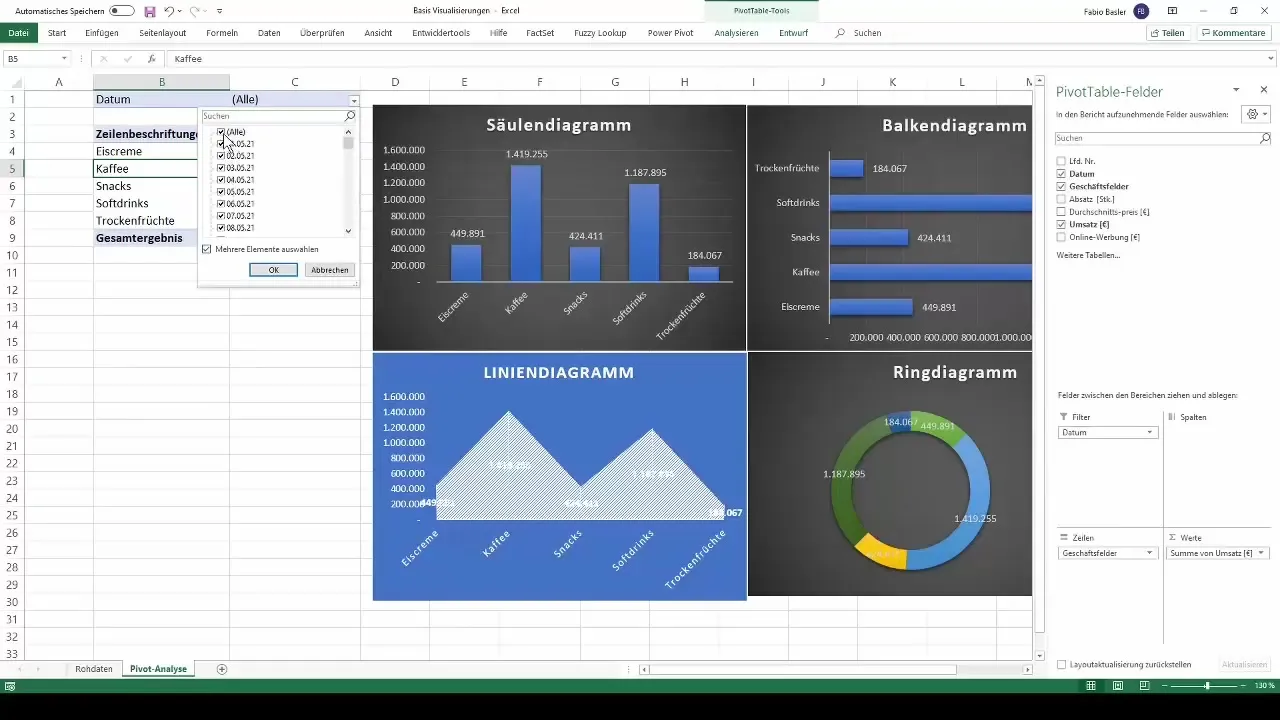Click the magnifier icon in filter search box
Image resolution: width=1280 pixels, height=720 pixels.
[350, 116]
